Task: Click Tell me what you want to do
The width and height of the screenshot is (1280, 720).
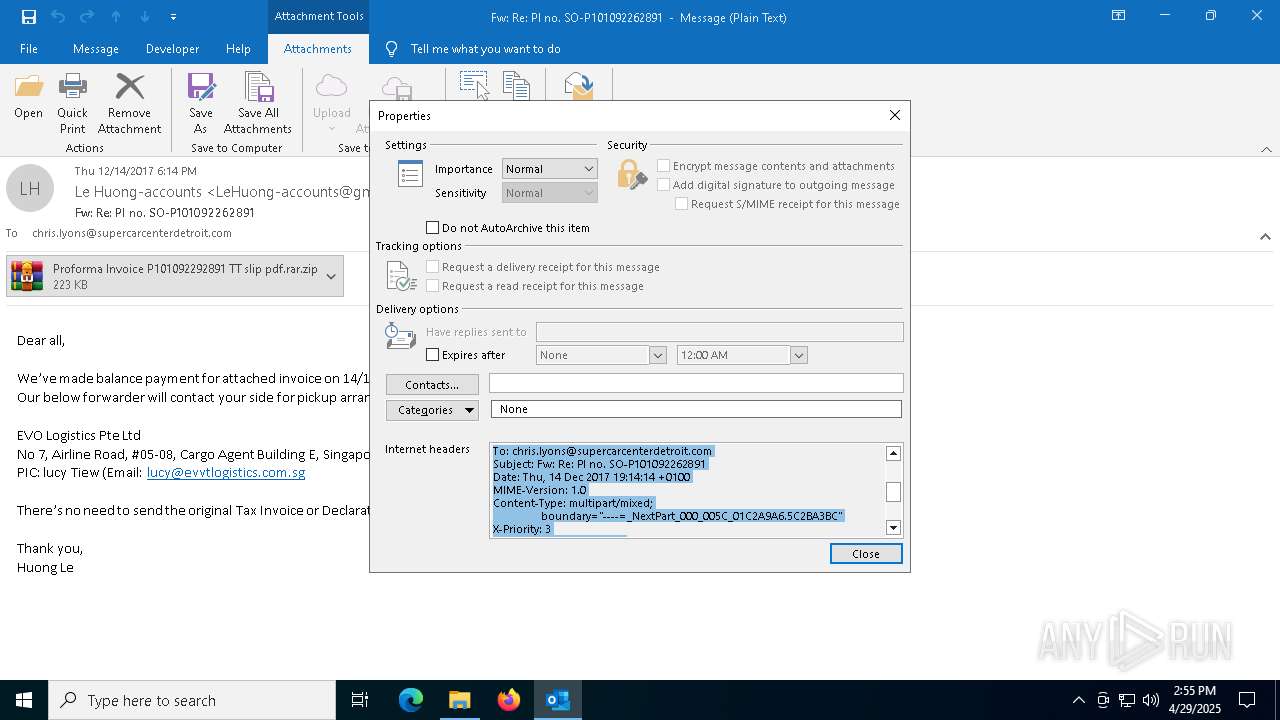Action: 485,48
